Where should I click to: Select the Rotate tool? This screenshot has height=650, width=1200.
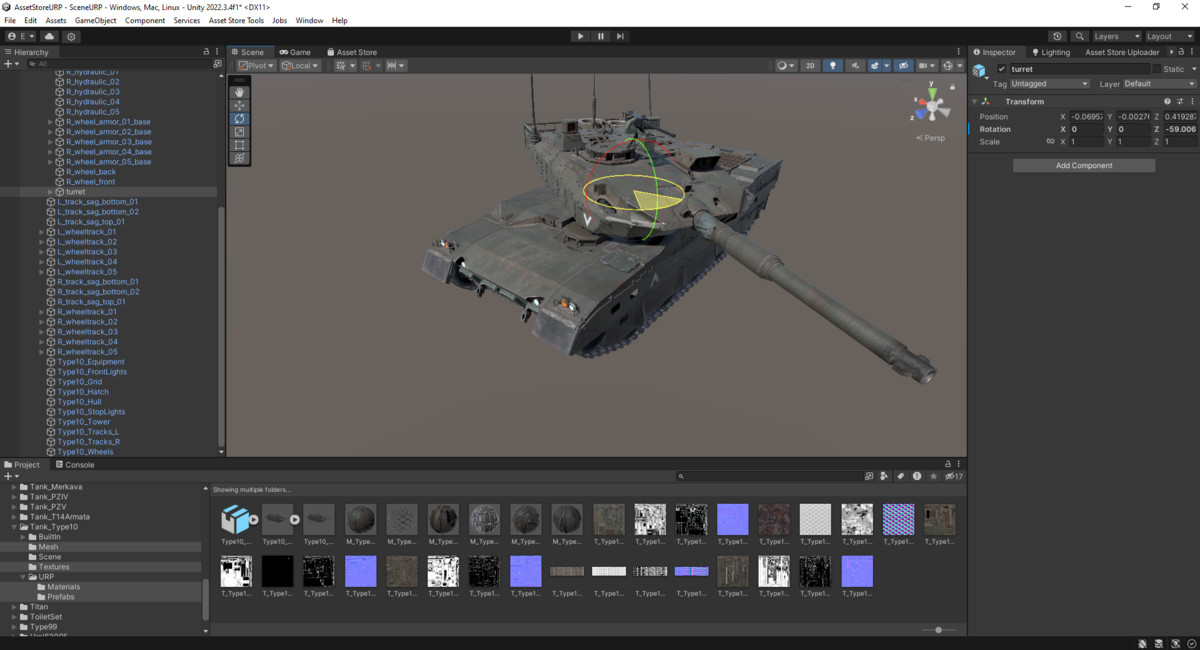pyautogui.click(x=240, y=117)
